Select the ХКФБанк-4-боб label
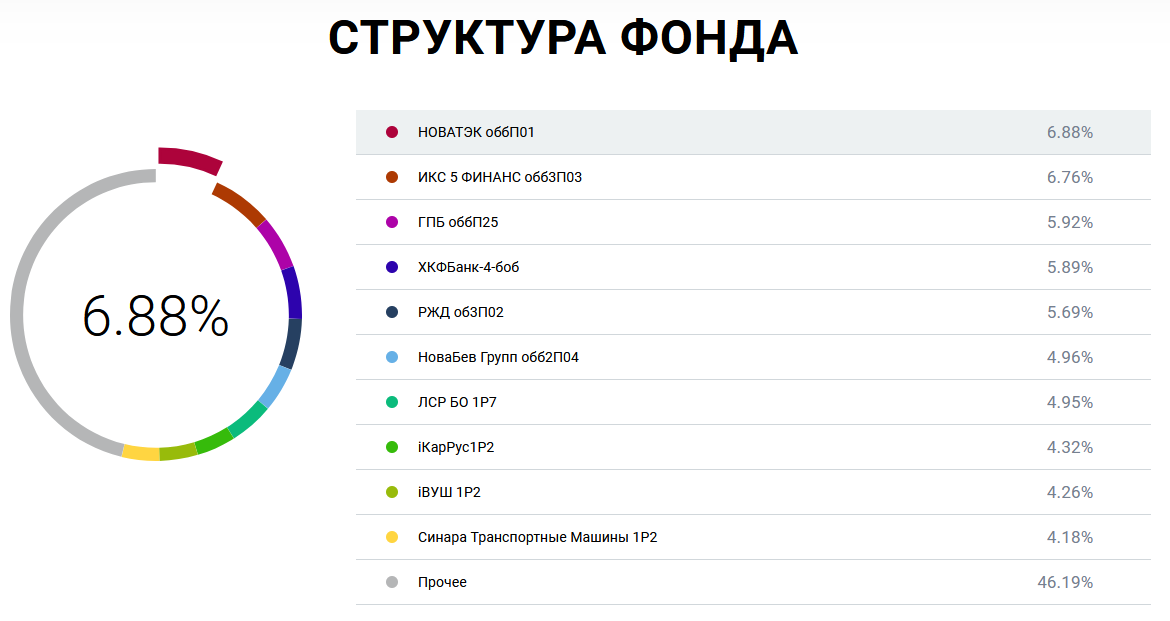The width and height of the screenshot is (1170, 621). [x=469, y=267]
